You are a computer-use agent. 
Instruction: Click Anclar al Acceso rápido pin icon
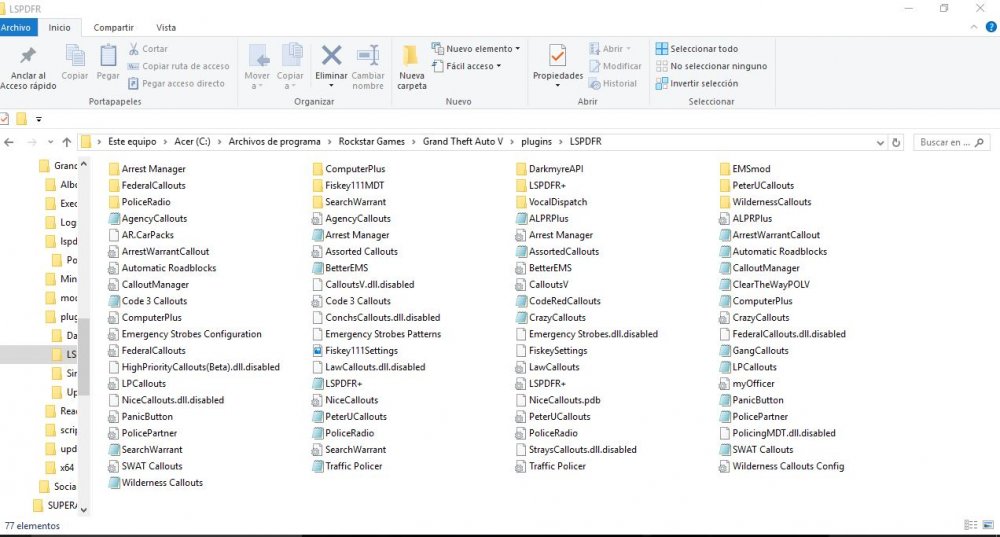click(x=28, y=56)
